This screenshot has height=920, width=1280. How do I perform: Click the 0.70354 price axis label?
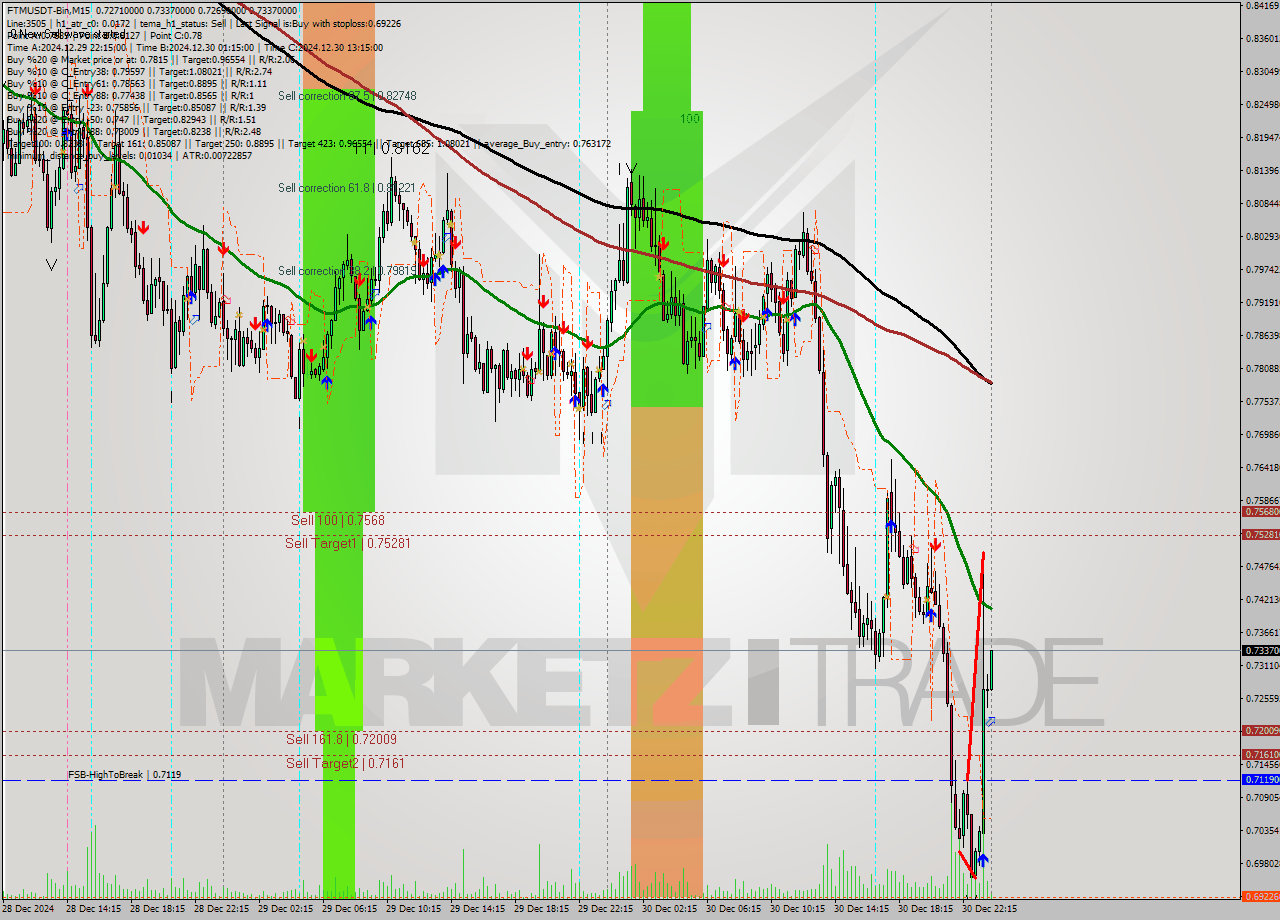(x=1263, y=830)
